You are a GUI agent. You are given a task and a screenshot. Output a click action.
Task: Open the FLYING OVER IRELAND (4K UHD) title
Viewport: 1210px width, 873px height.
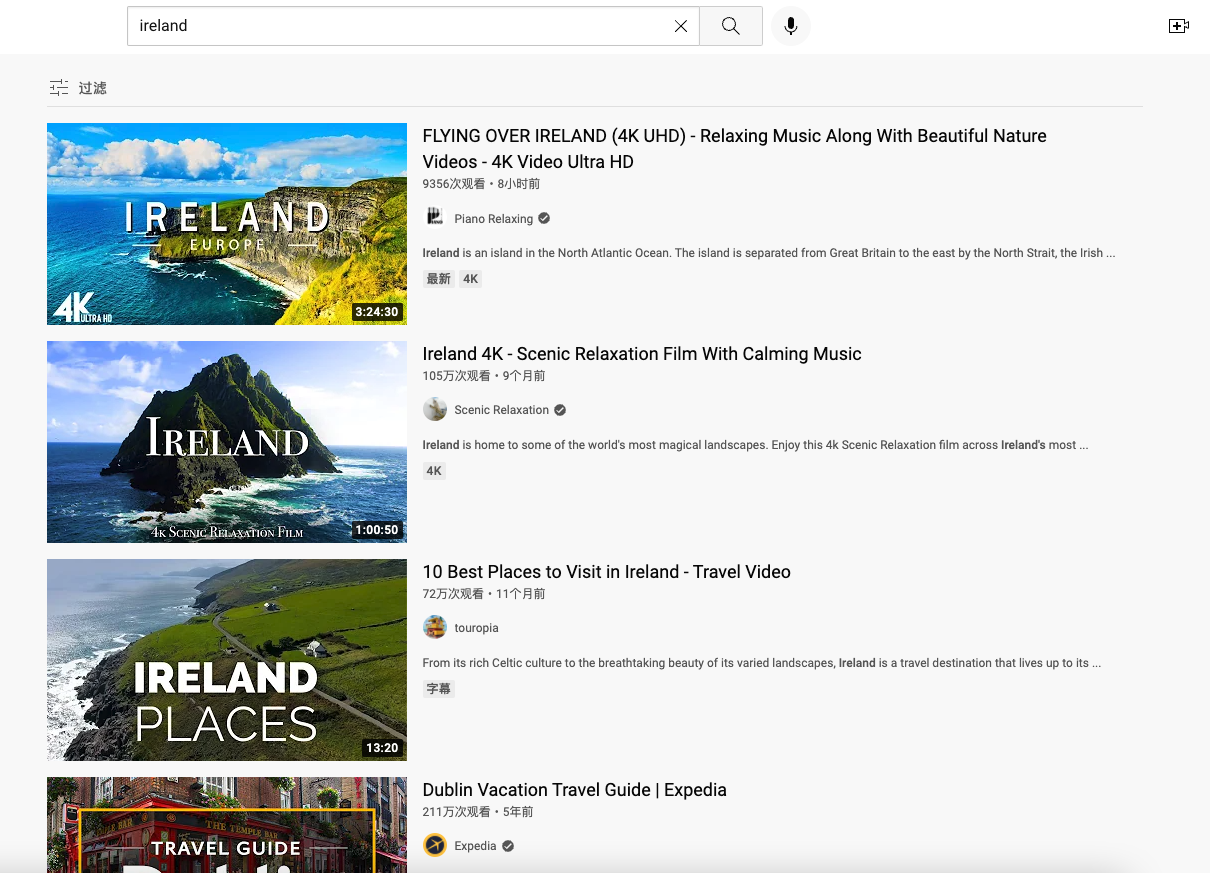point(735,149)
